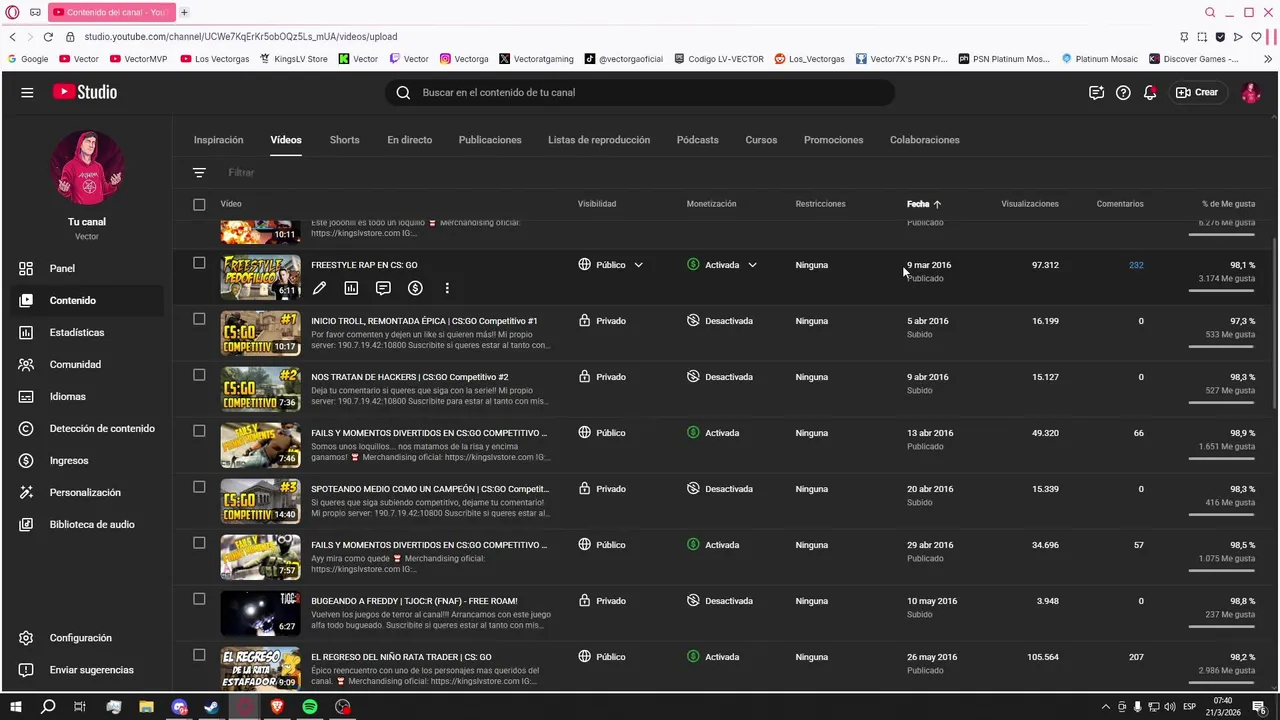This screenshot has height=720, width=1280.
Task: Check the FREESTYLE RAP EN CS: GO row
Action: 199,263
